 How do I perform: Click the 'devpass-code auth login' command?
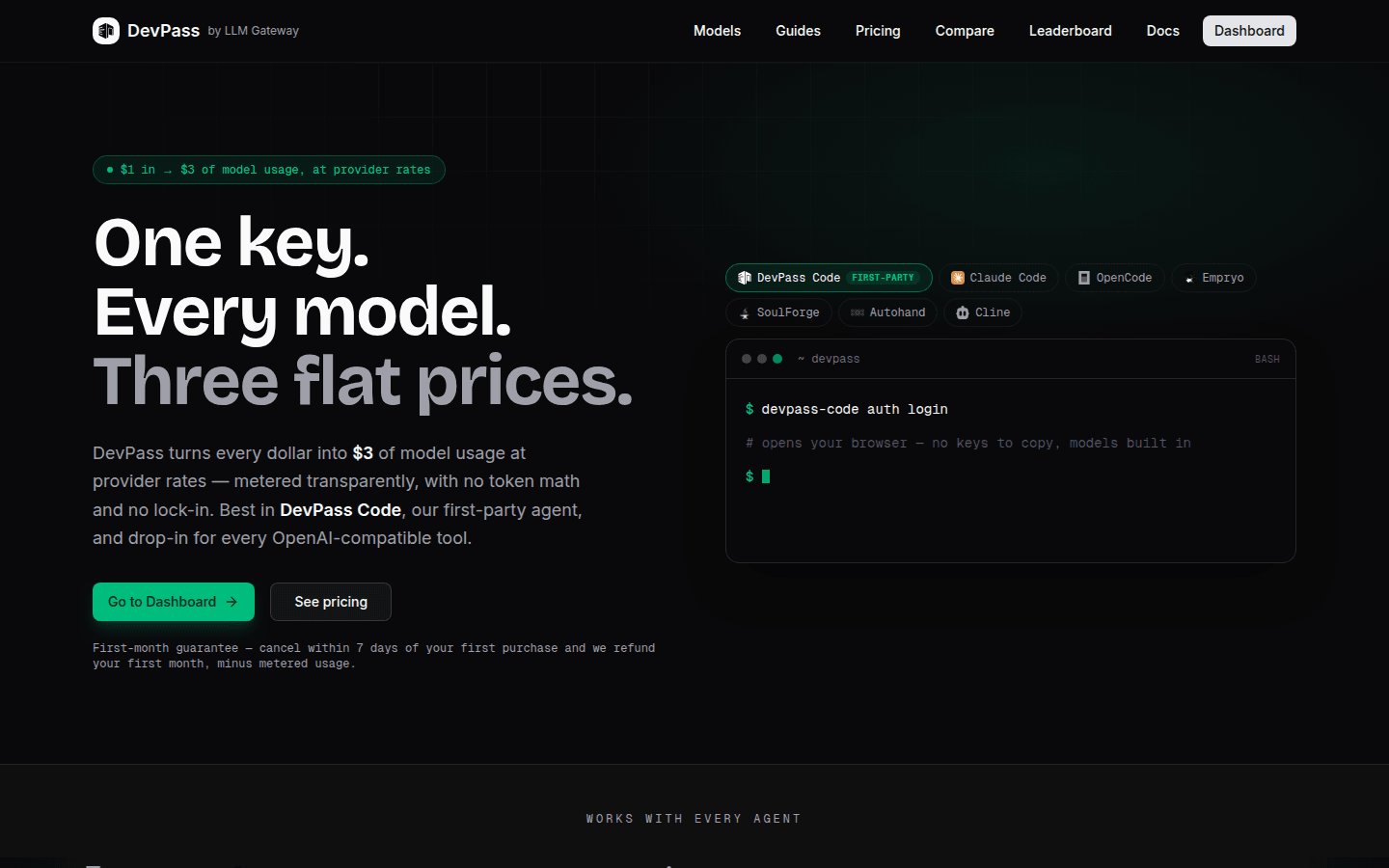855,409
